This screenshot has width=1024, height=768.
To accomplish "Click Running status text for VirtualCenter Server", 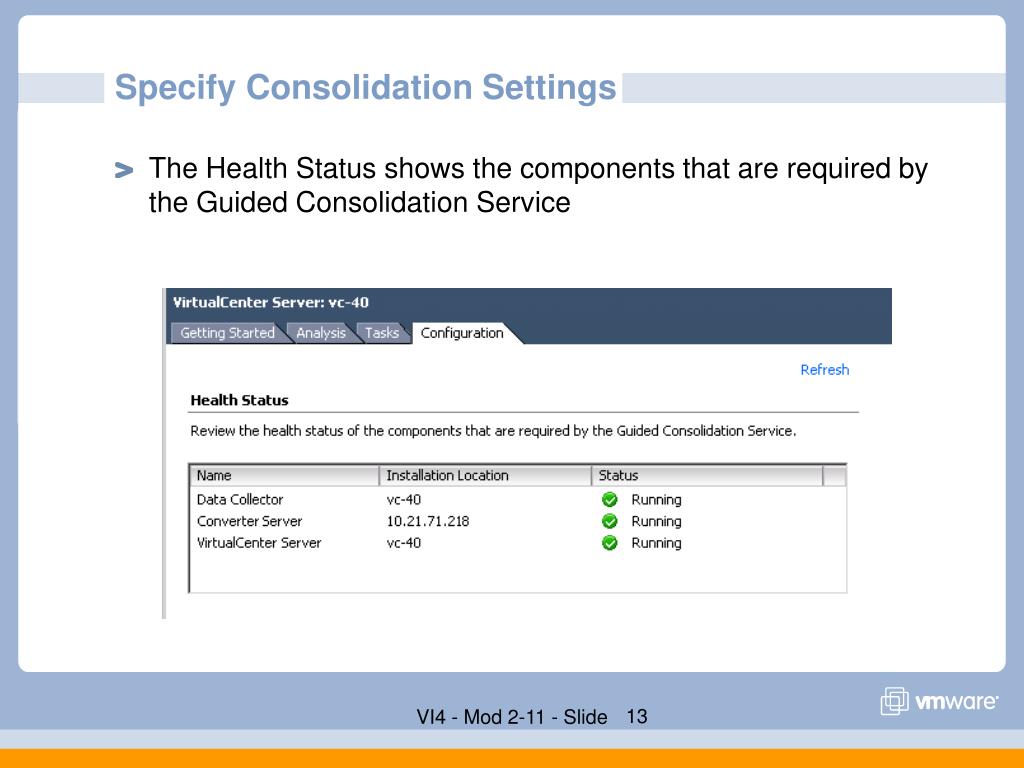I will pos(656,543).
